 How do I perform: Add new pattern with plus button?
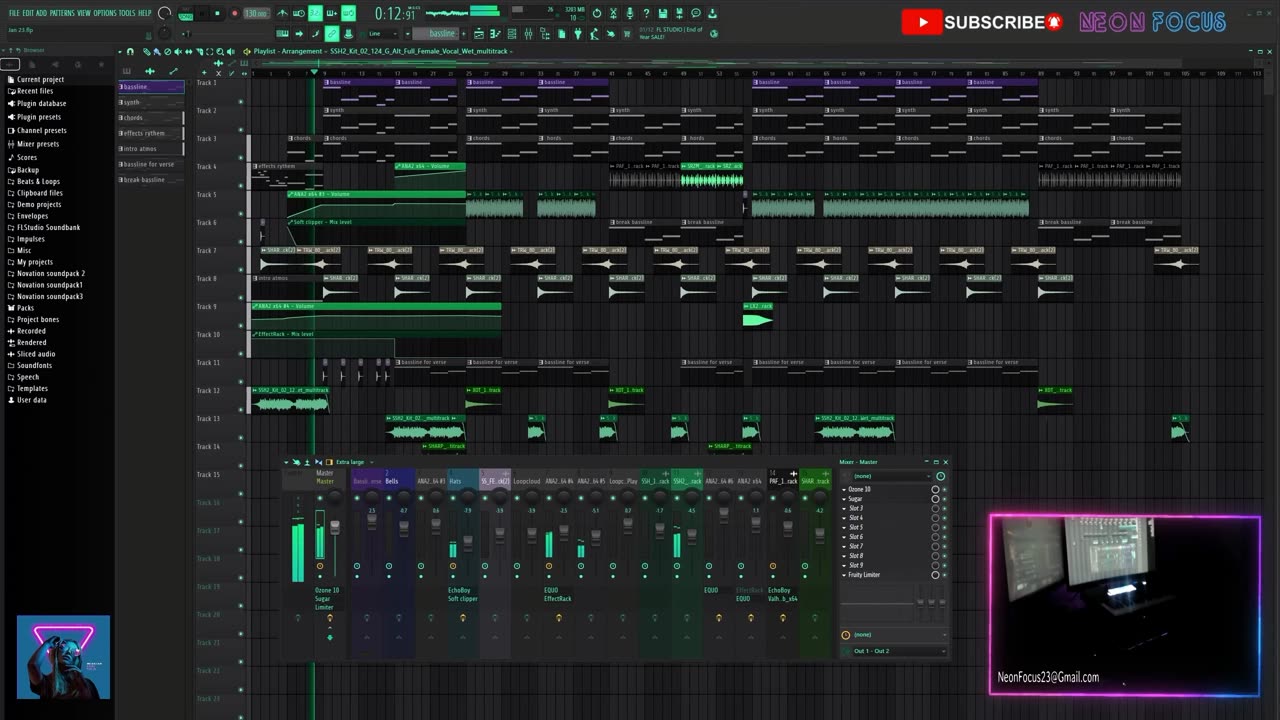(464, 33)
